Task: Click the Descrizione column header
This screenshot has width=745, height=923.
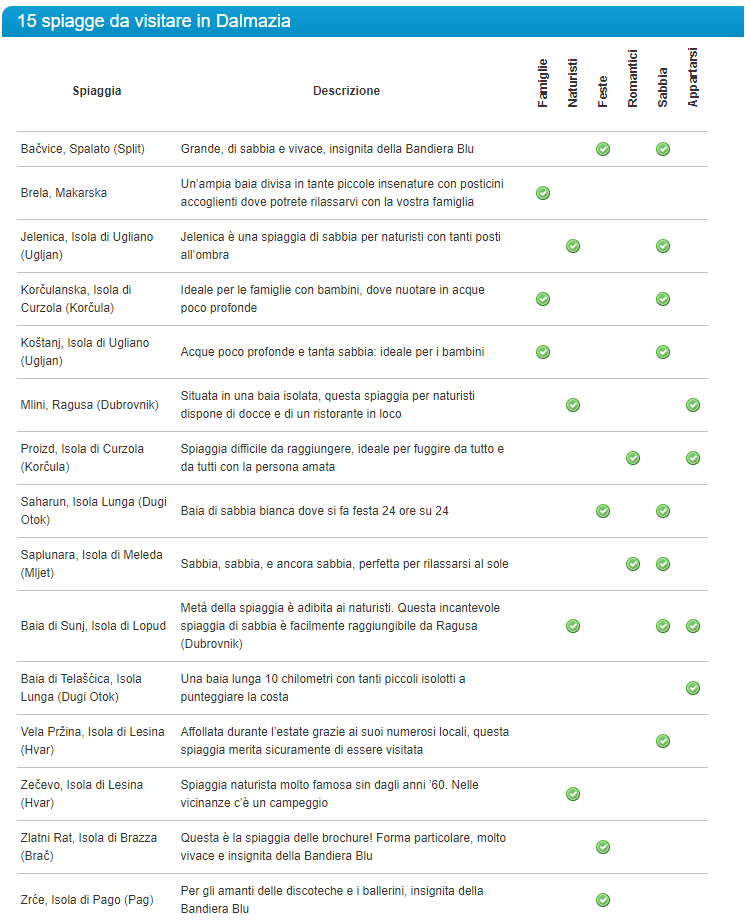Action: (x=346, y=91)
